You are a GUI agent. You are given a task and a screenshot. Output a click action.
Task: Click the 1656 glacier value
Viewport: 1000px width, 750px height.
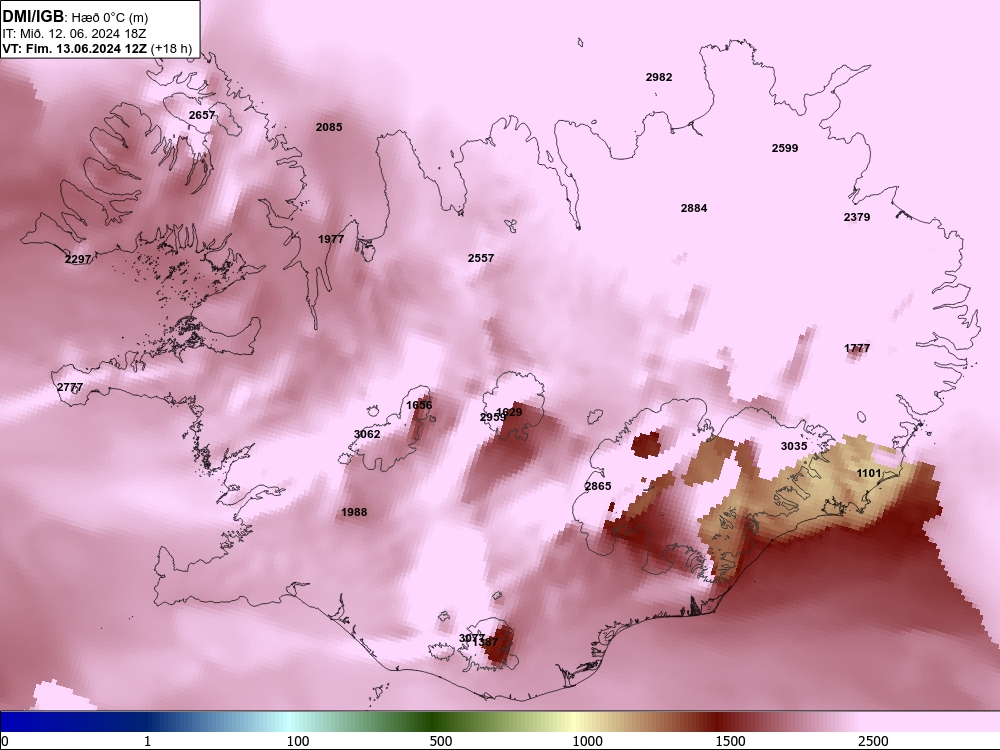click(x=419, y=406)
